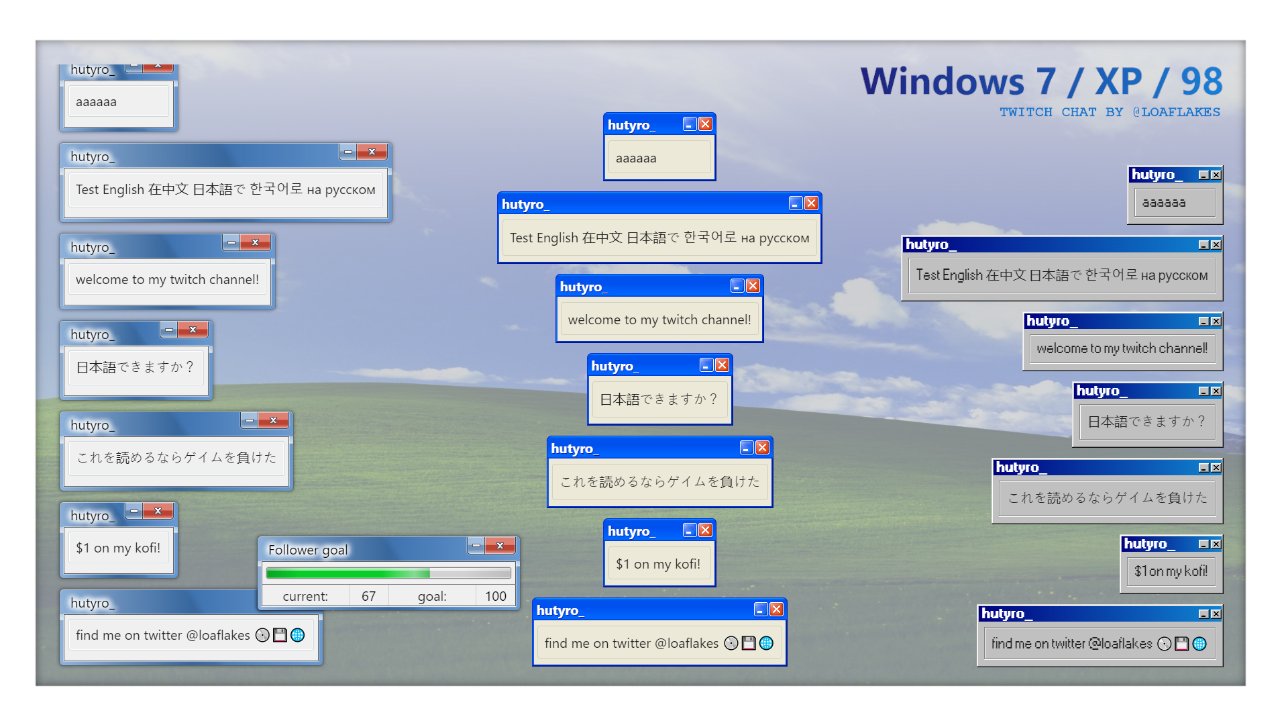Minimize the blue XP 'Test English' chat window

click(x=795, y=203)
